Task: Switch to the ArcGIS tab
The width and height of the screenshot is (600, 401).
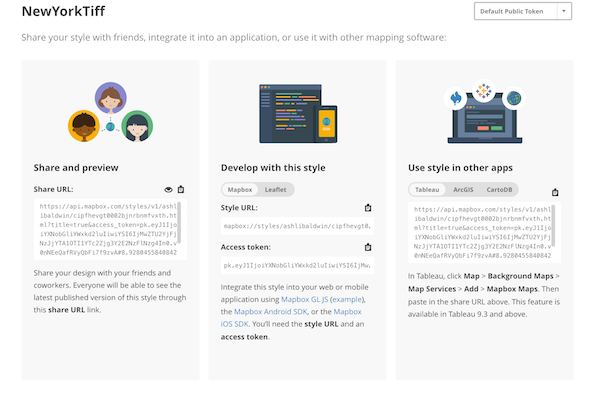Action: click(x=463, y=189)
